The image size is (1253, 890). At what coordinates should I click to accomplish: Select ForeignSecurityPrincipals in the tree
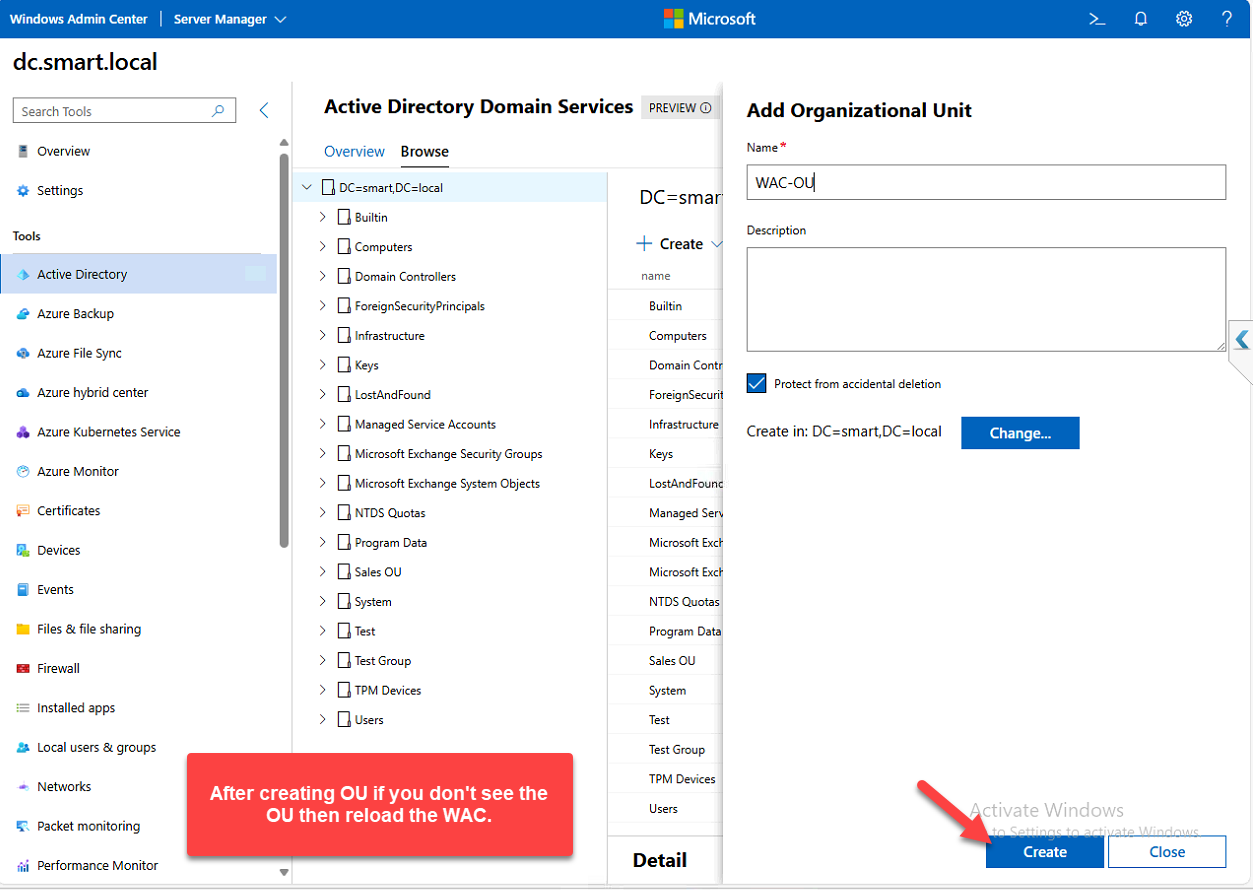(419, 306)
